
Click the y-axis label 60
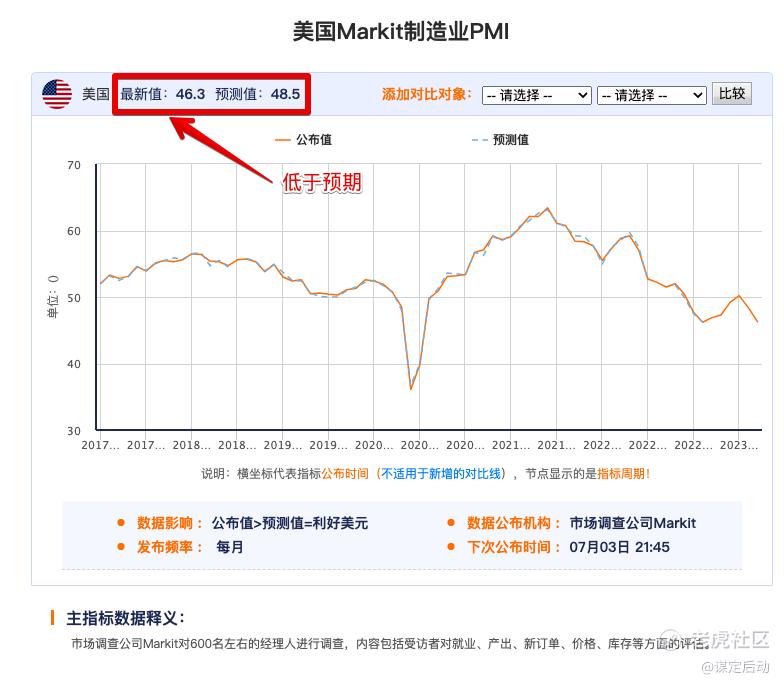coord(74,231)
